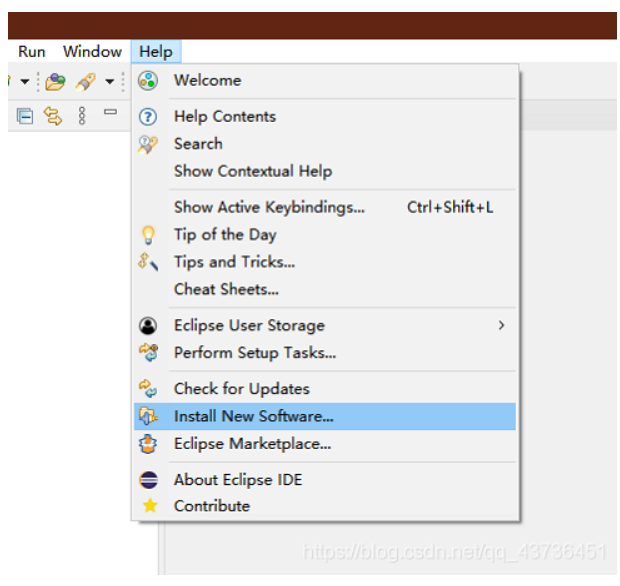Click the Eclipse Marketplace icon
Screen dimensions: 620x586
click(148, 444)
